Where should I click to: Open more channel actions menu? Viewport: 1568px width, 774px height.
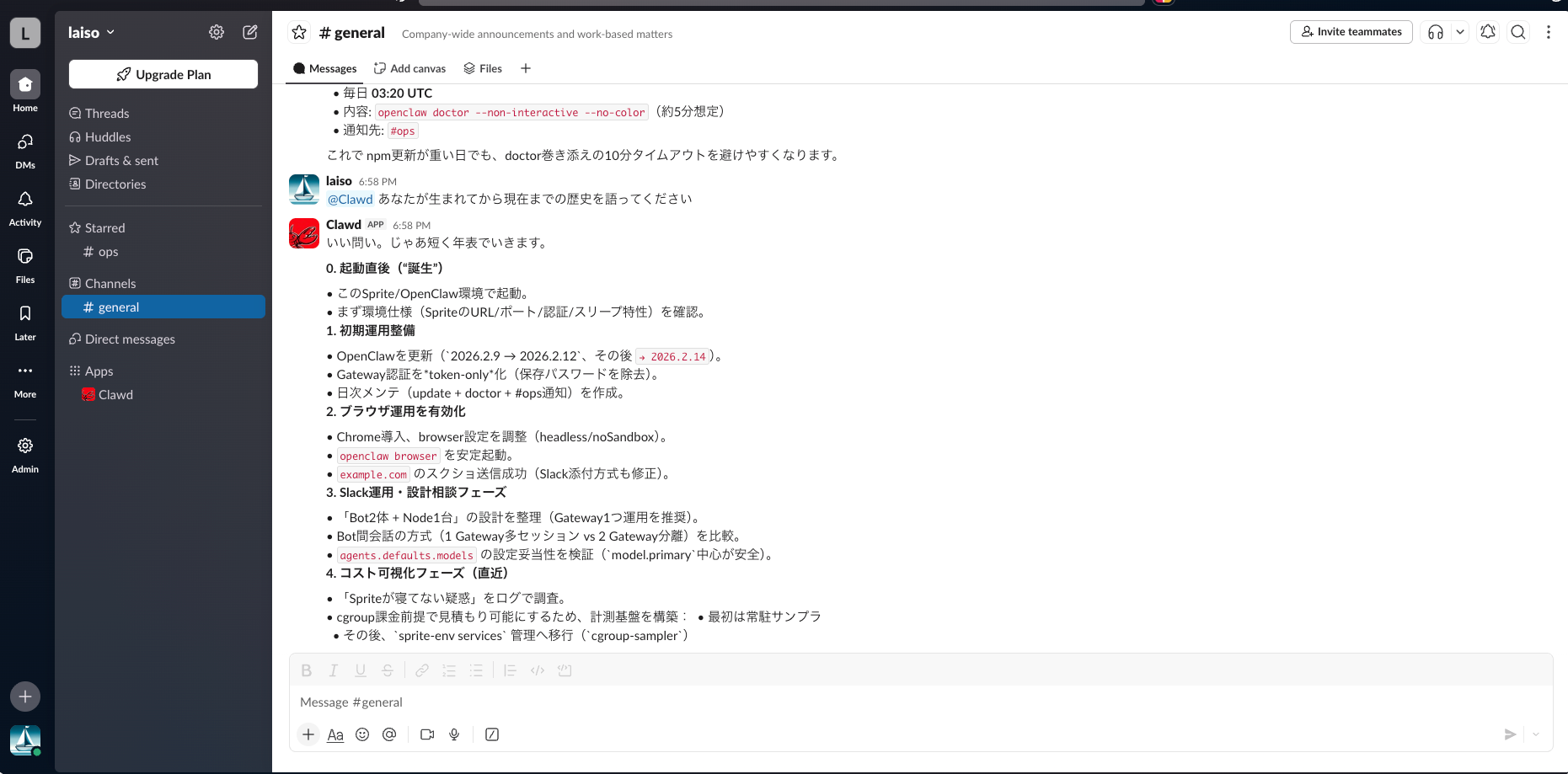[x=1549, y=32]
